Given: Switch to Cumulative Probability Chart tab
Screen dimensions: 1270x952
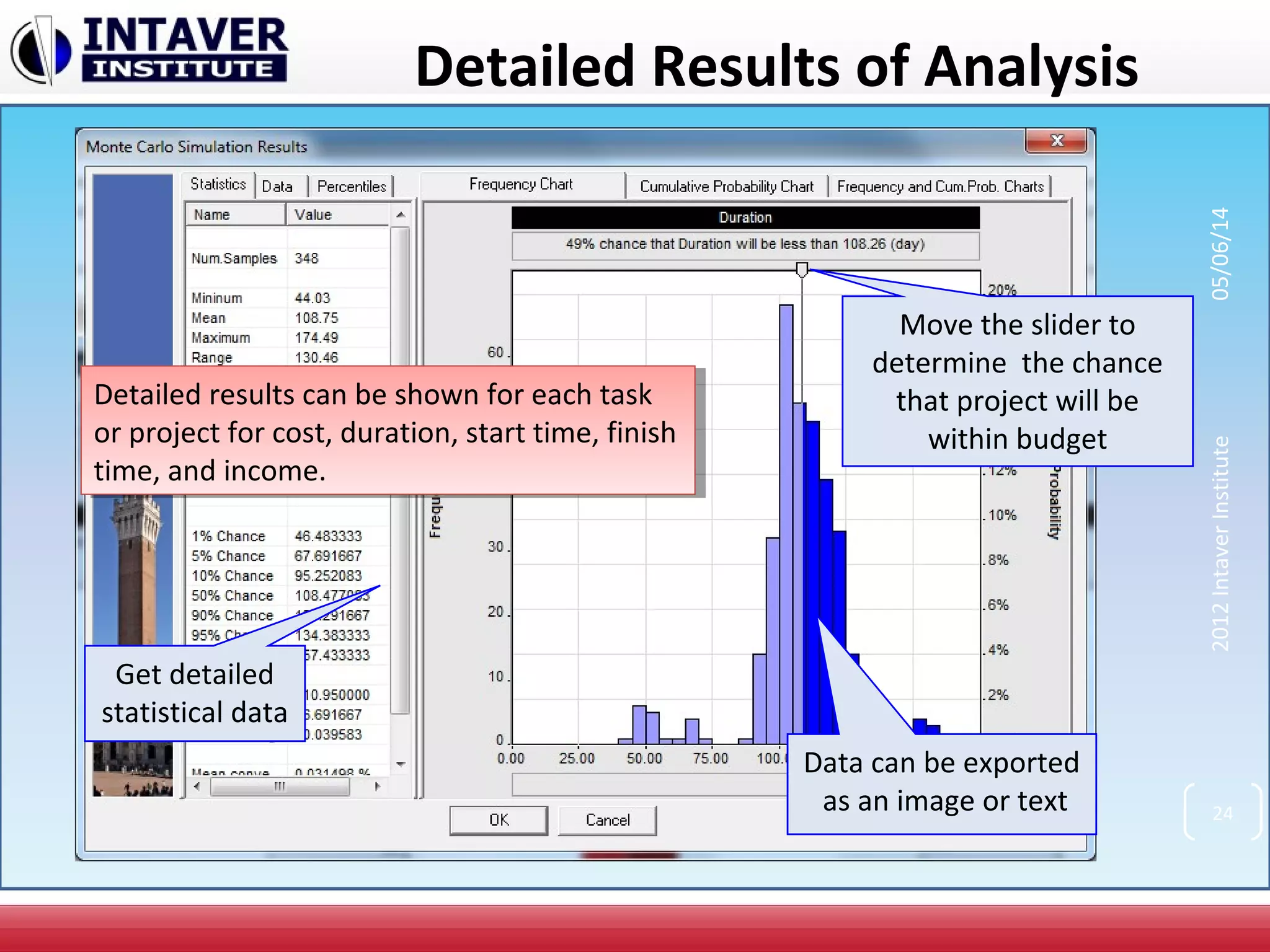Looking at the screenshot, I should click(x=727, y=187).
